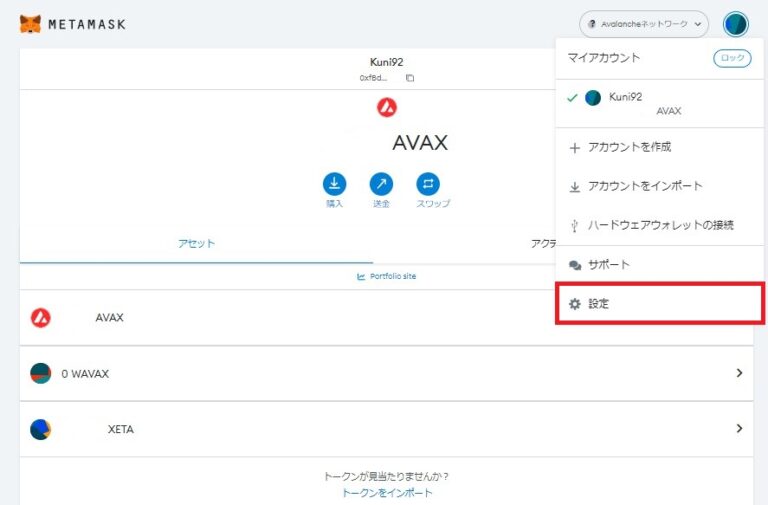Copy the account address with the copy icon
Viewport: 768px width, 505px height.
tap(410, 77)
